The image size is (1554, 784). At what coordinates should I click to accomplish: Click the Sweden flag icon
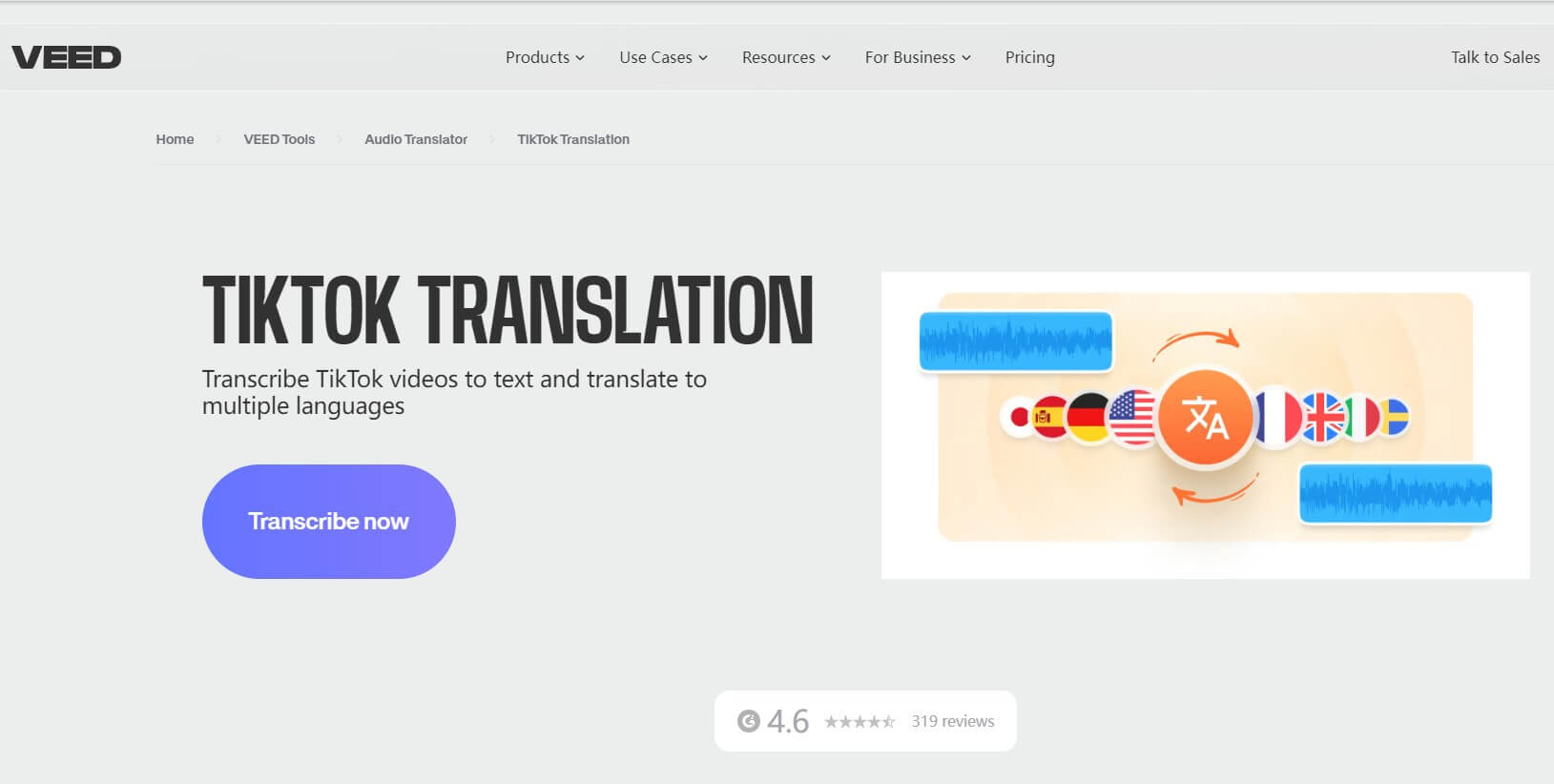coord(1394,417)
